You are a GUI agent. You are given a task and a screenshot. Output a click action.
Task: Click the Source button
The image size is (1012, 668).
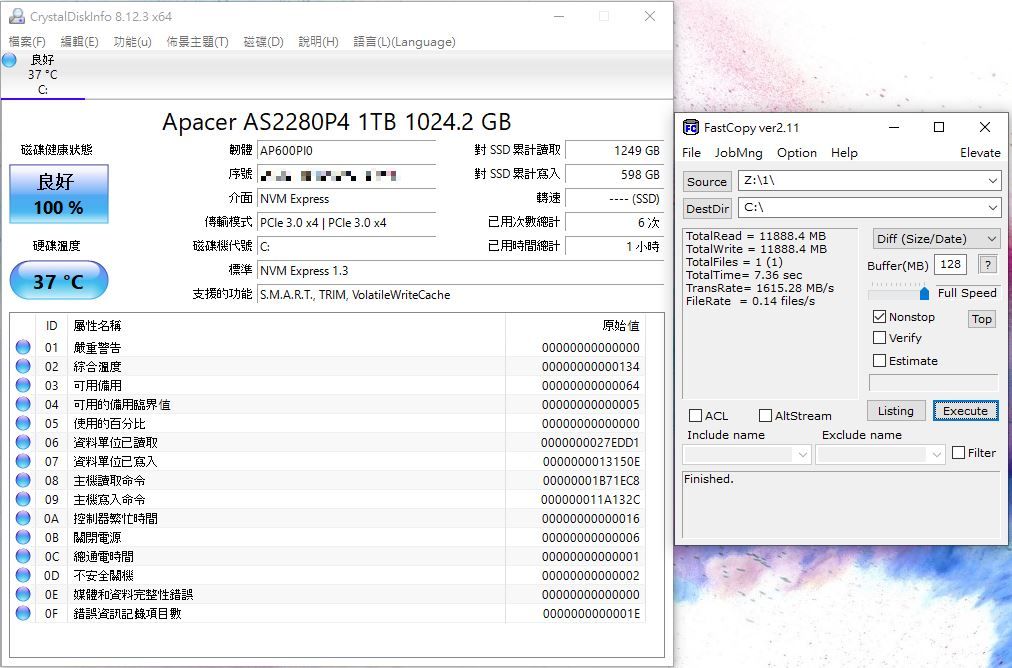pos(707,181)
